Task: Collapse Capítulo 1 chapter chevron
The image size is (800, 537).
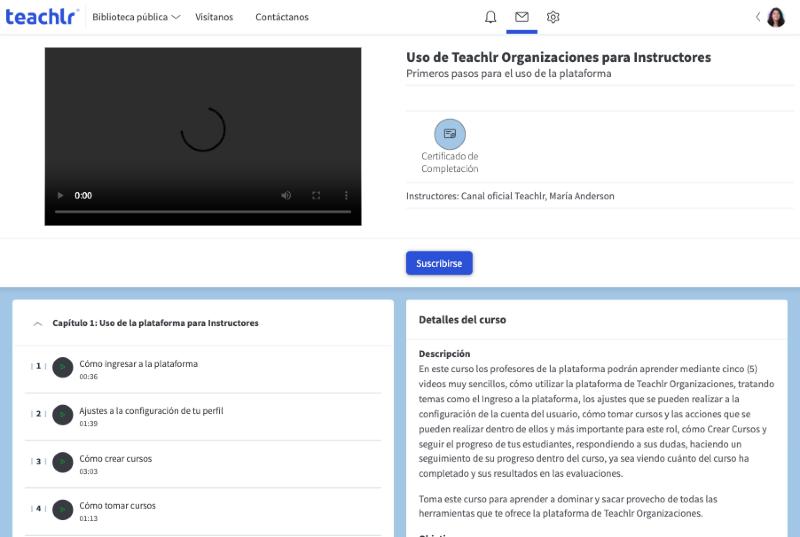Action: coord(37,323)
